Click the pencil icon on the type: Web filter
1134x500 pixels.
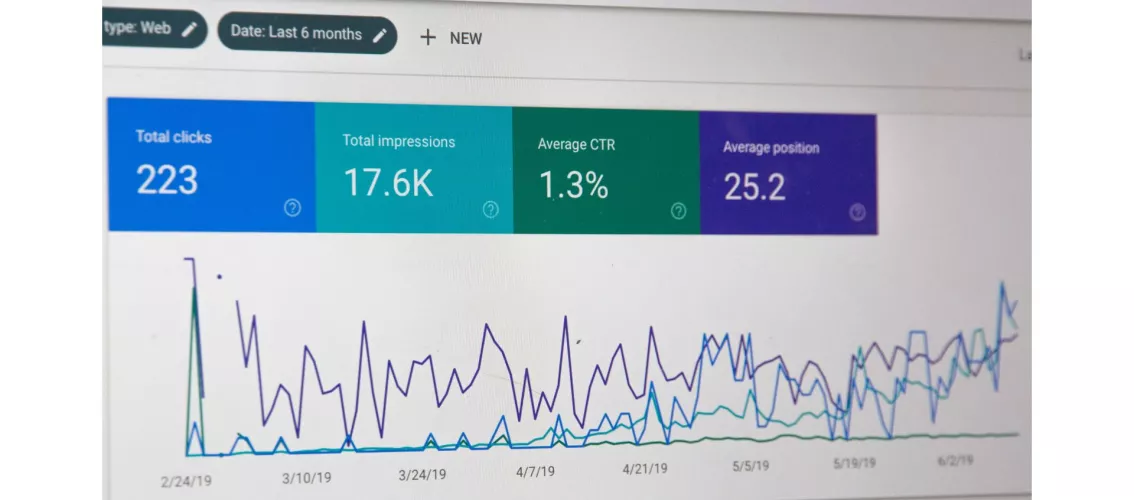[189, 29]
